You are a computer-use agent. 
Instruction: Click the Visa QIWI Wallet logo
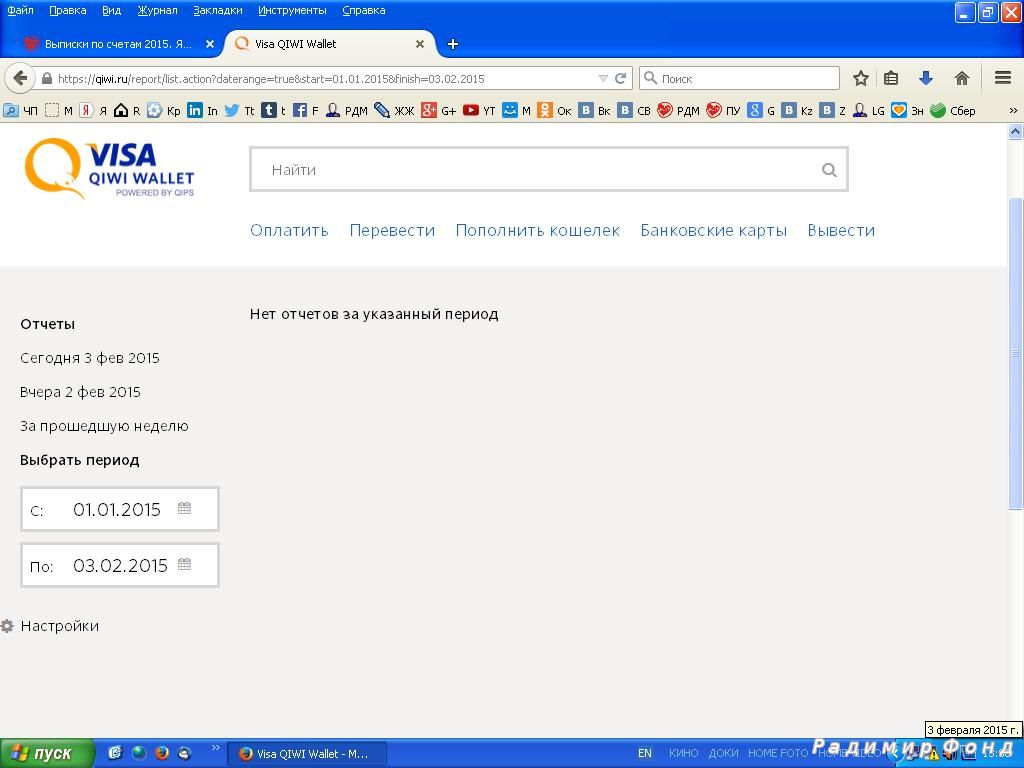109,168
